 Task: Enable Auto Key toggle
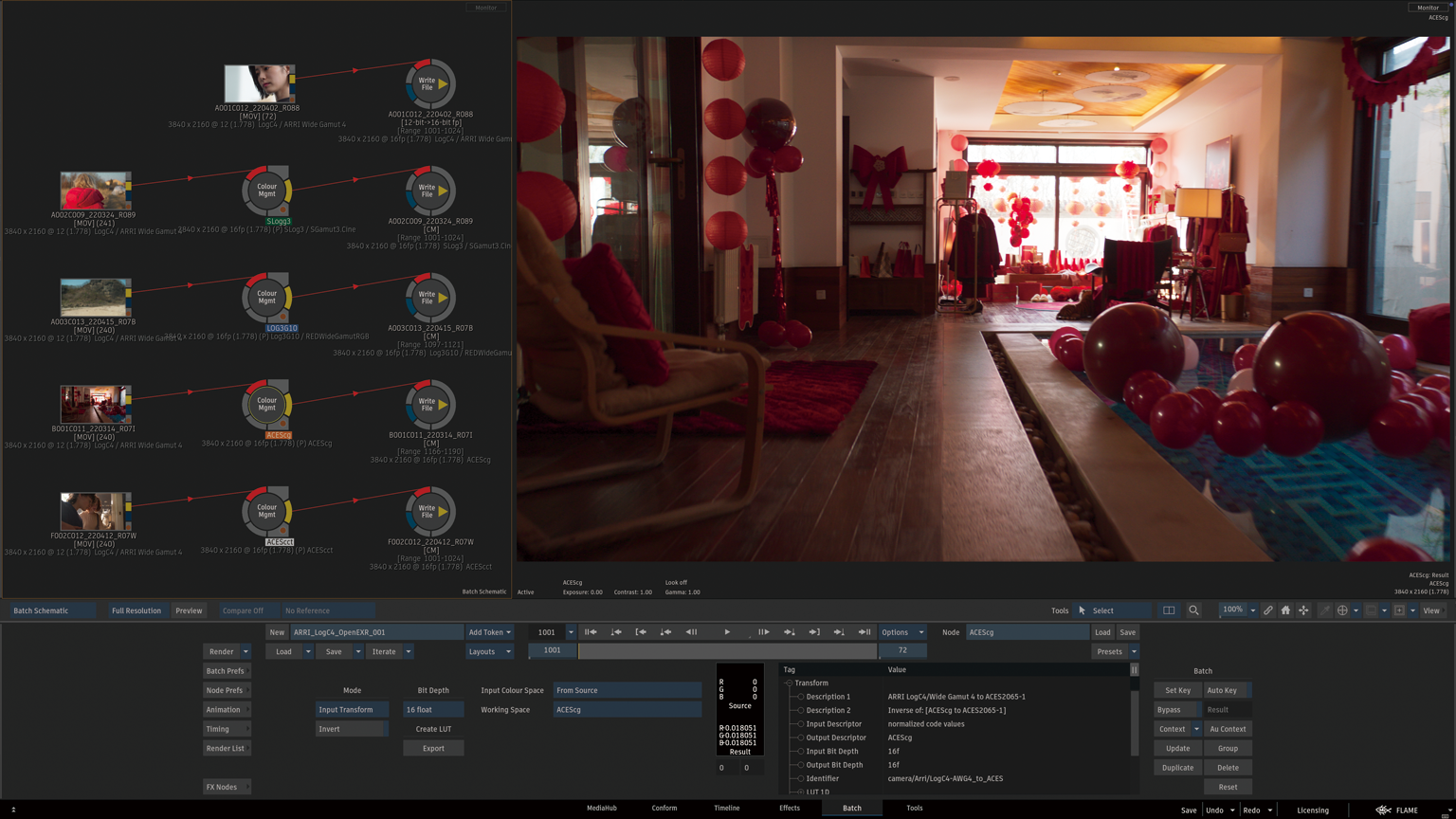1222,690
